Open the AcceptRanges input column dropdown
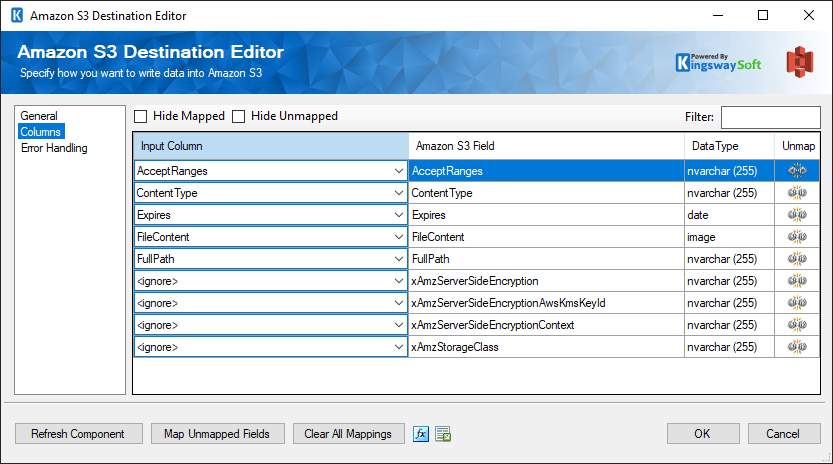The width and height of the screenshot is (833, 464). (x=399, y=171)
